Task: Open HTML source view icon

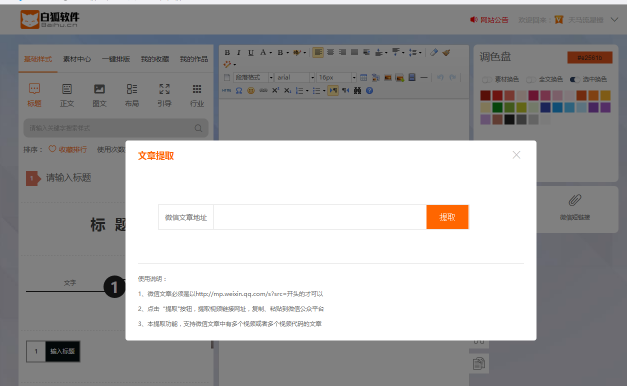Action: point(226,90)
